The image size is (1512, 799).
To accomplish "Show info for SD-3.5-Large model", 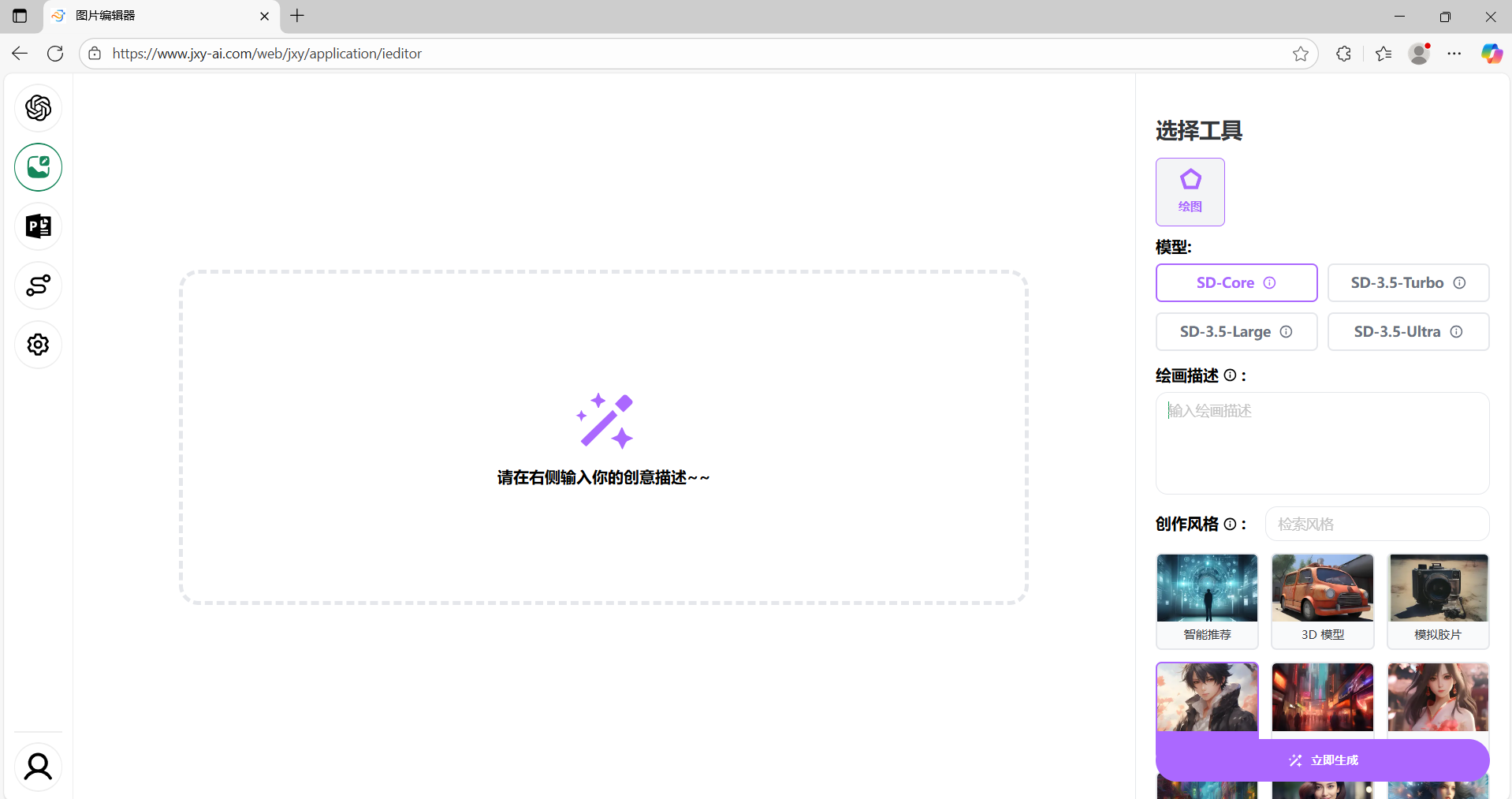I will tap(1286, 332).
